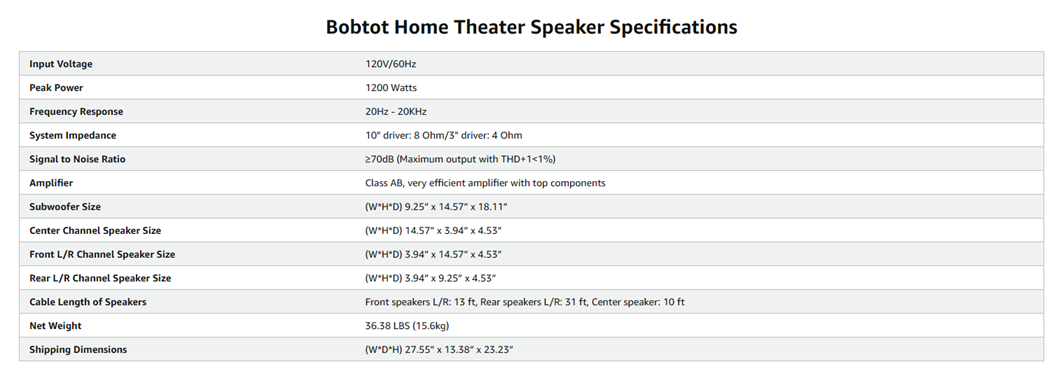Screen dimensions: 1061x376
Task: Click the 36.38 LBS net weight value
Action: click(407, 326)
